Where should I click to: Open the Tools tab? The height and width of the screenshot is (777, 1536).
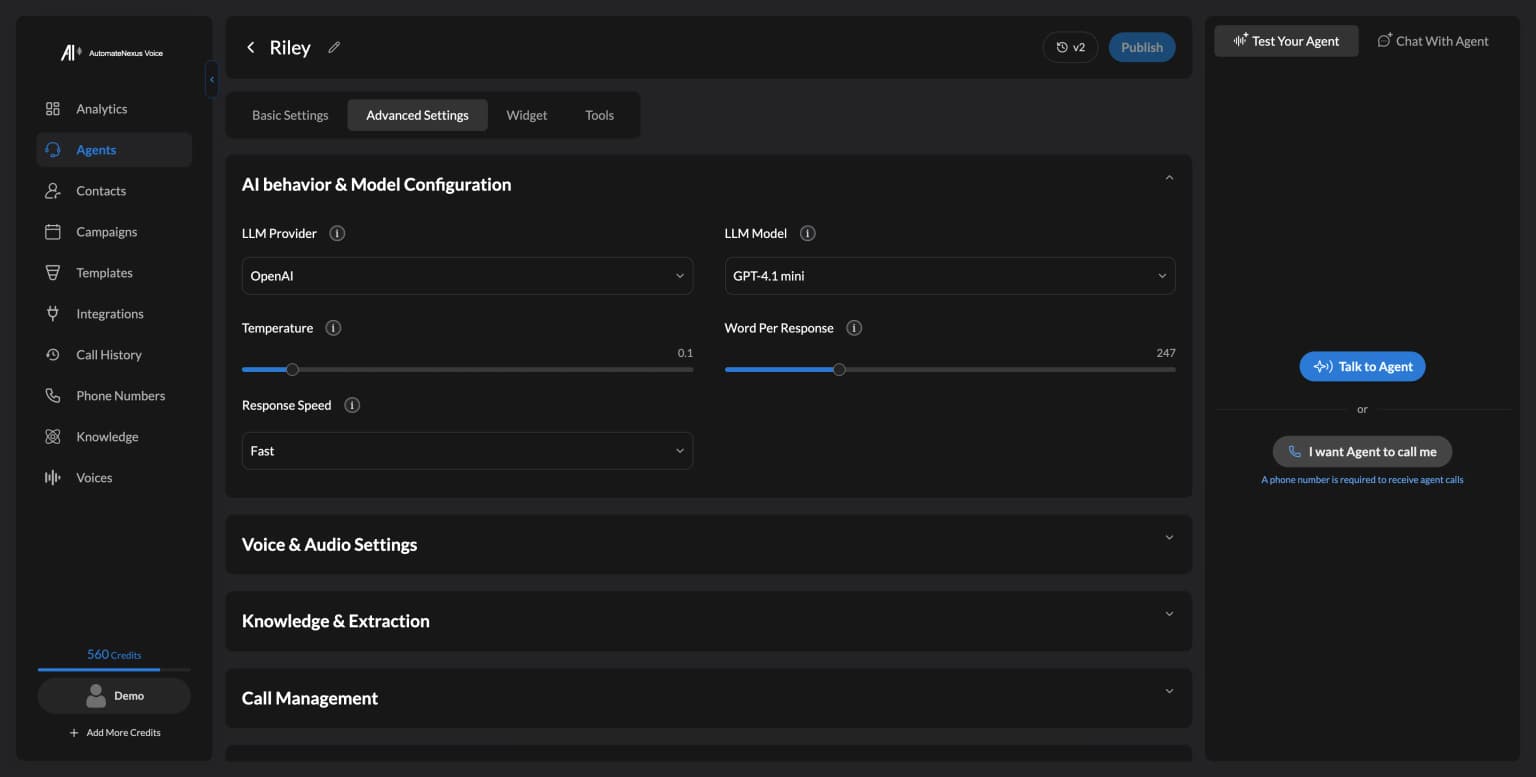click(x=599, y=115)
